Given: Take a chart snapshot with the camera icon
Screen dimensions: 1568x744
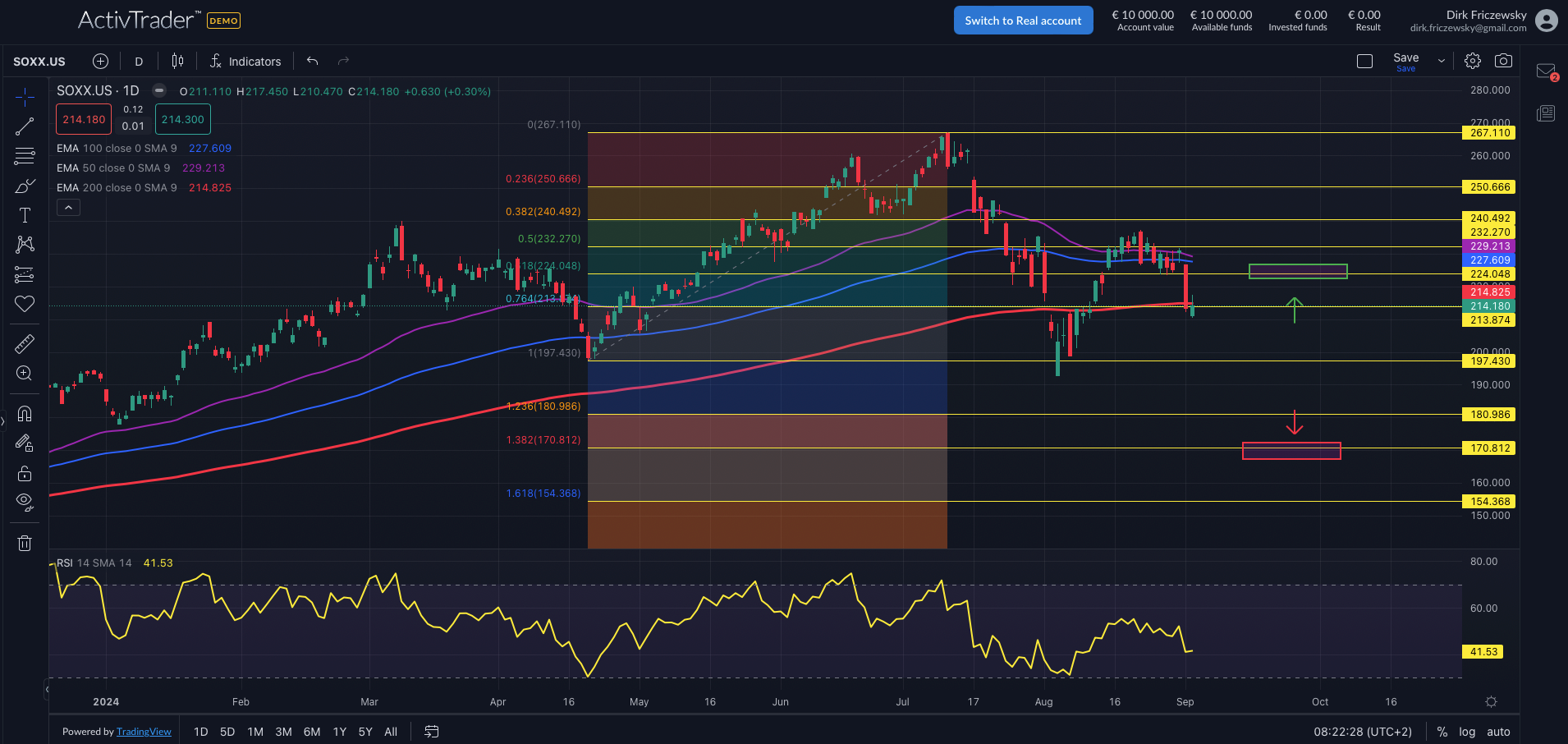Looking at the screenshot, I should coord(1504,60).
